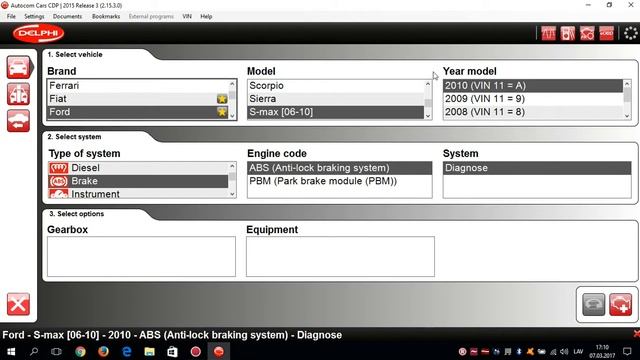Viewport: 640px width, 360px height.
Task: Open the VIN menu
Action: 187,16
